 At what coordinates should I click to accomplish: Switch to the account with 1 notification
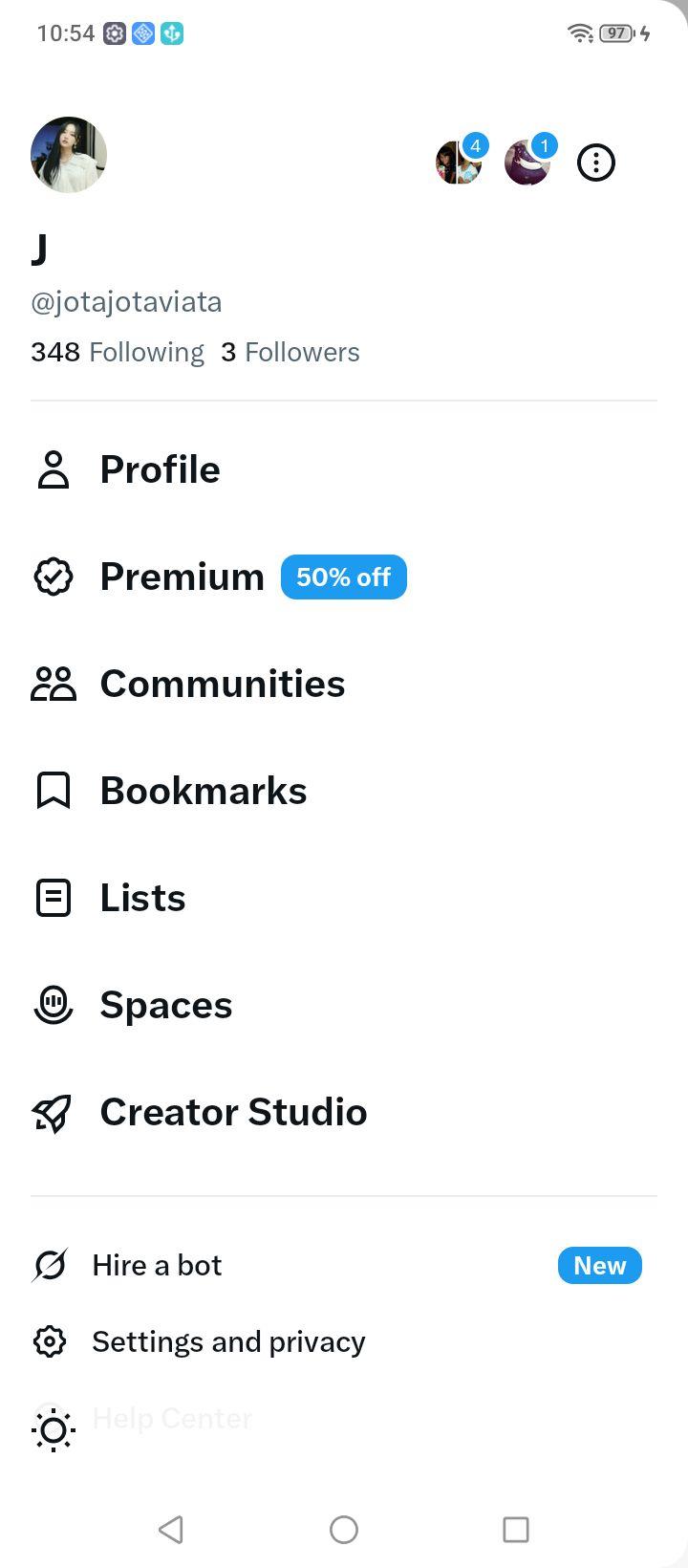point(528,161)
